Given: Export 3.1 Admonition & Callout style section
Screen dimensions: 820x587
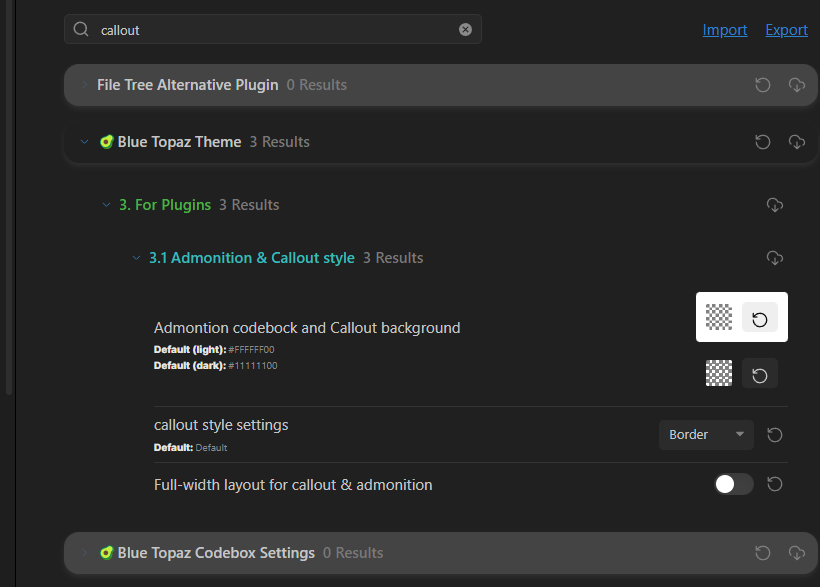Looking at the screenshot, I should coord(774,258).
